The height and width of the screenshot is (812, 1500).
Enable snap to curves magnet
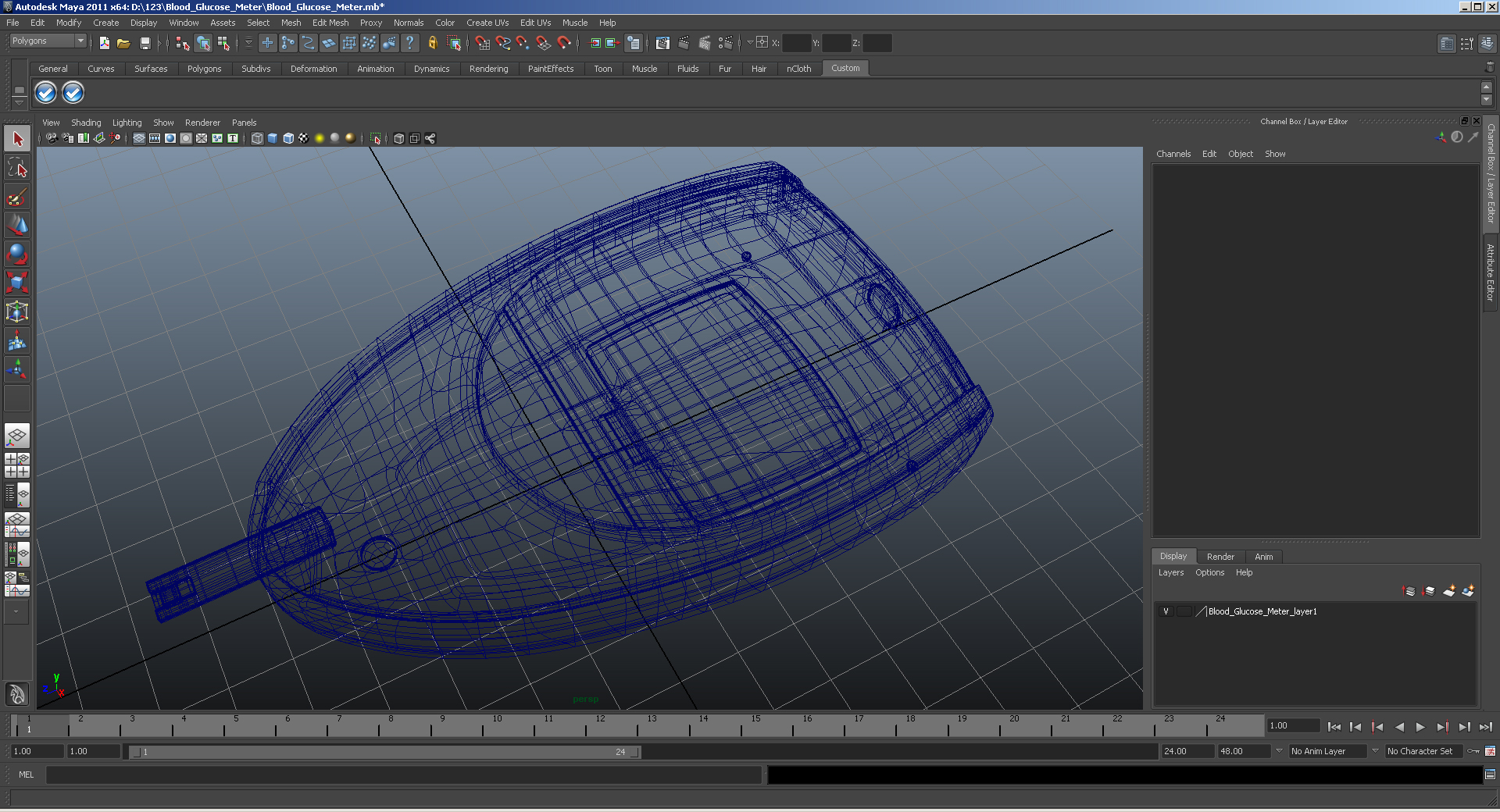coord(502,43)
